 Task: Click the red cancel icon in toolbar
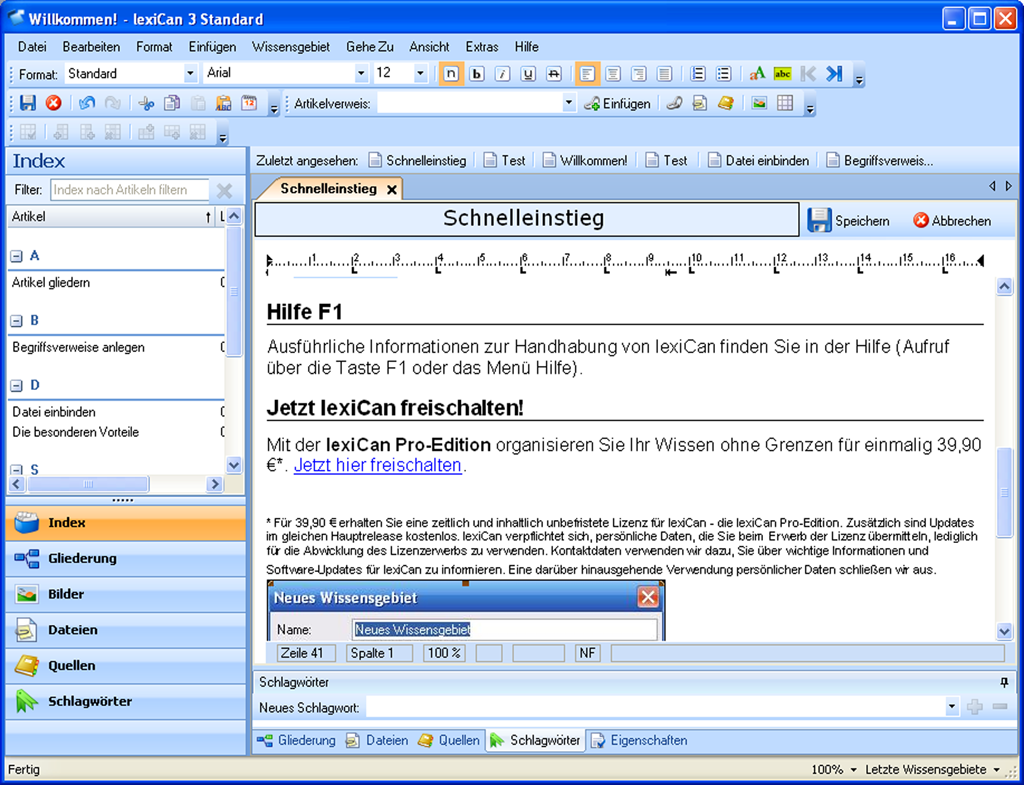click(54, 103)
